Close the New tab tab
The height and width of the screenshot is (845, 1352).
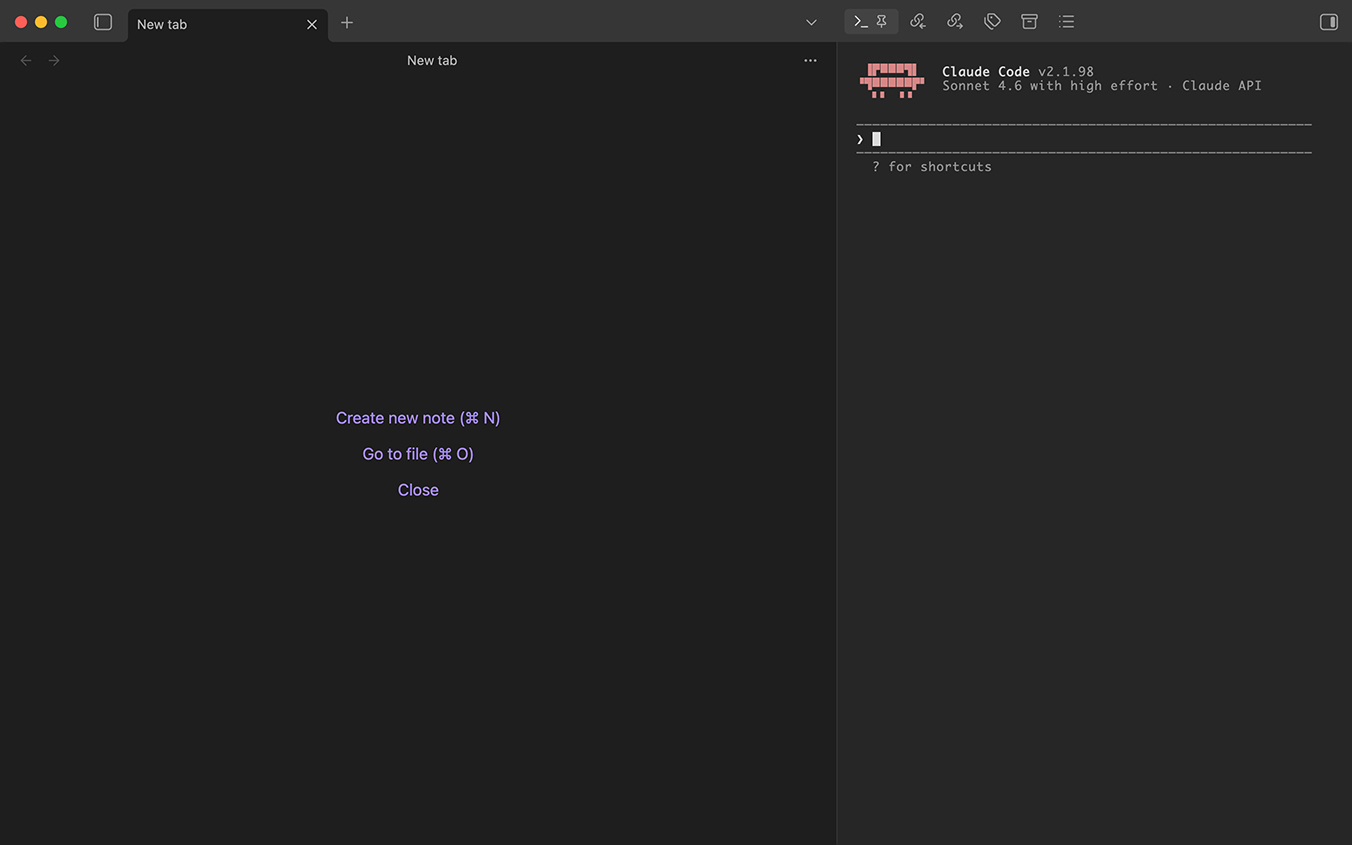tap(312, 24)
